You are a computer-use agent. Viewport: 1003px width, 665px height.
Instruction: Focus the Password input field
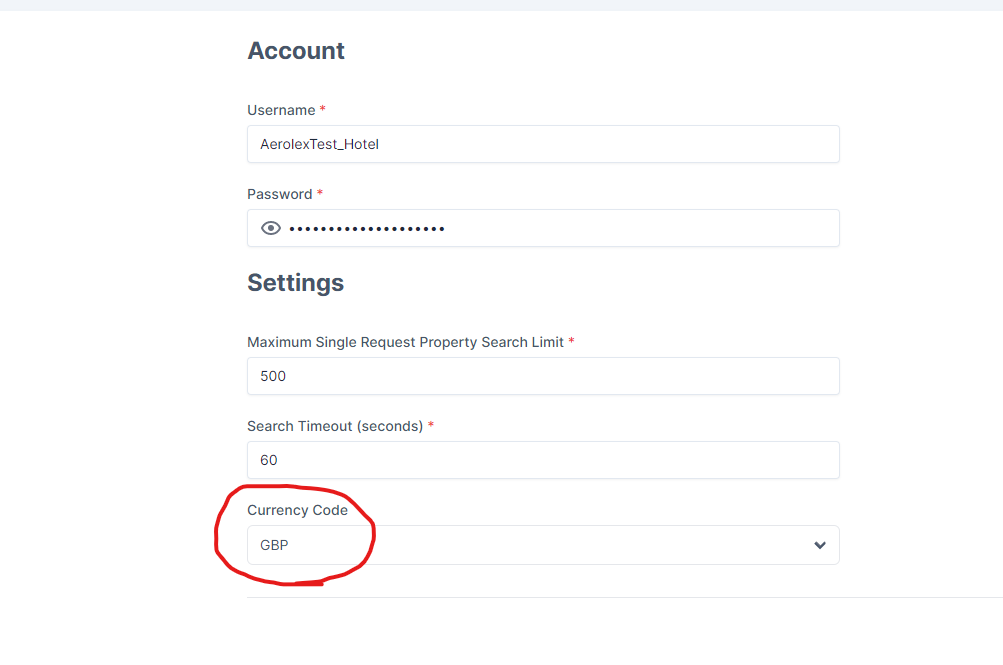pyautogui.click(x=543, y=228)
